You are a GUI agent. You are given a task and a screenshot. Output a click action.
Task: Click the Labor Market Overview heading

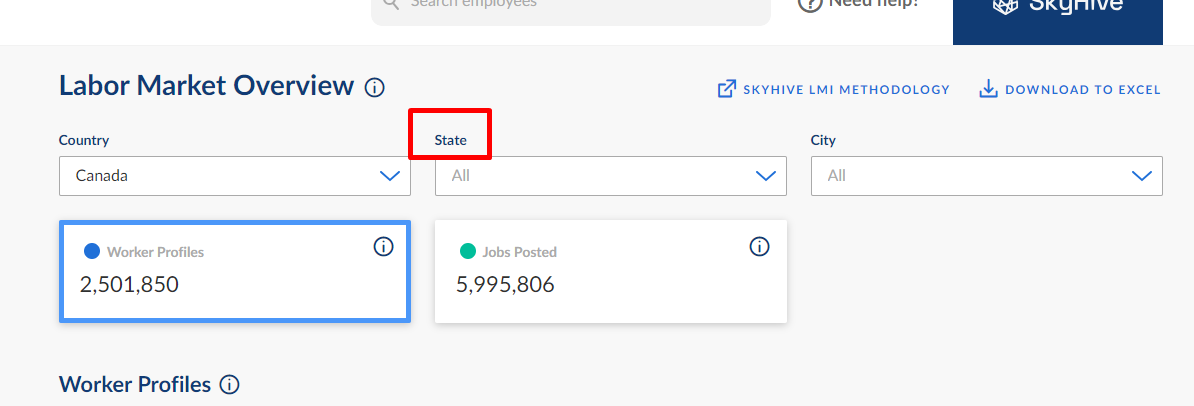pos(206,86)
